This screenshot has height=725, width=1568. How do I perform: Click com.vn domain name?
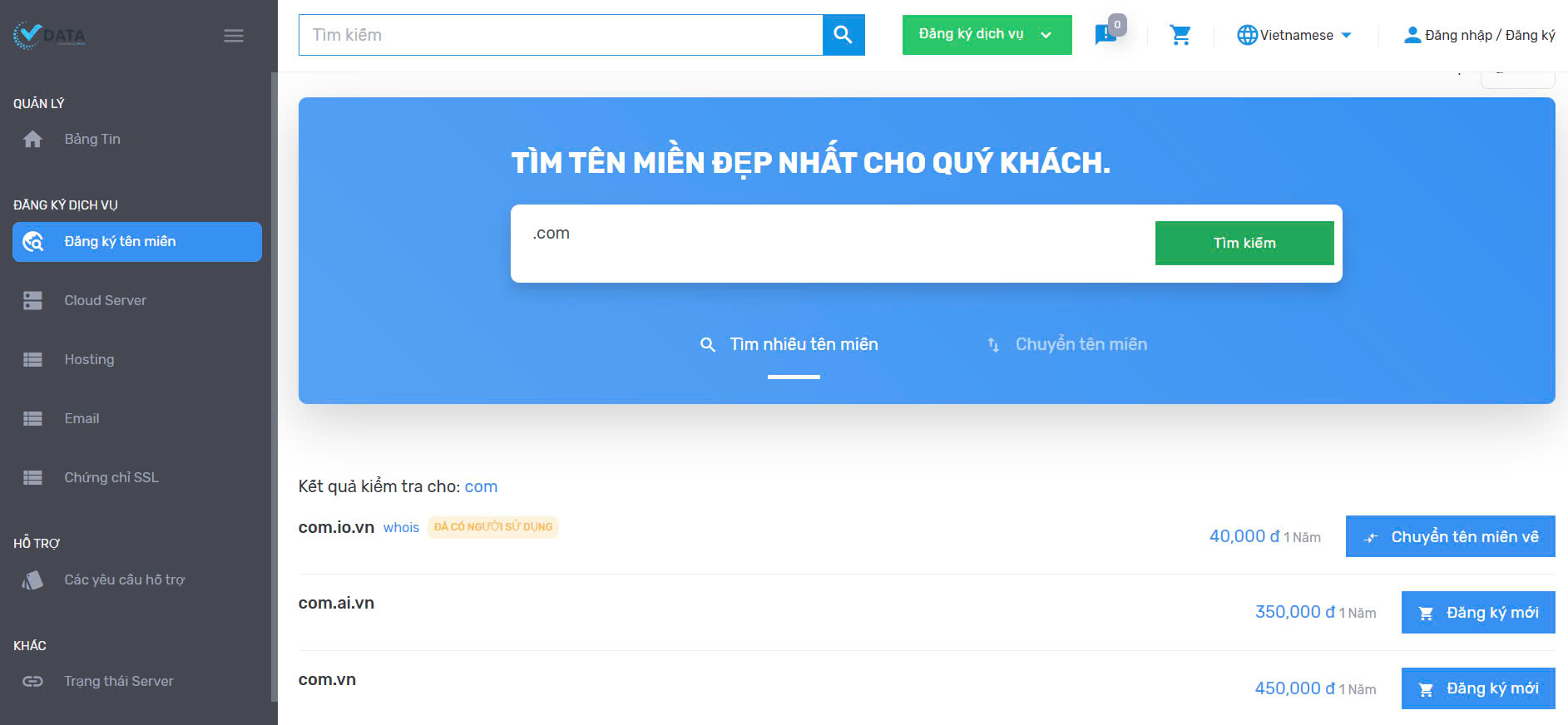click(327, 679)
